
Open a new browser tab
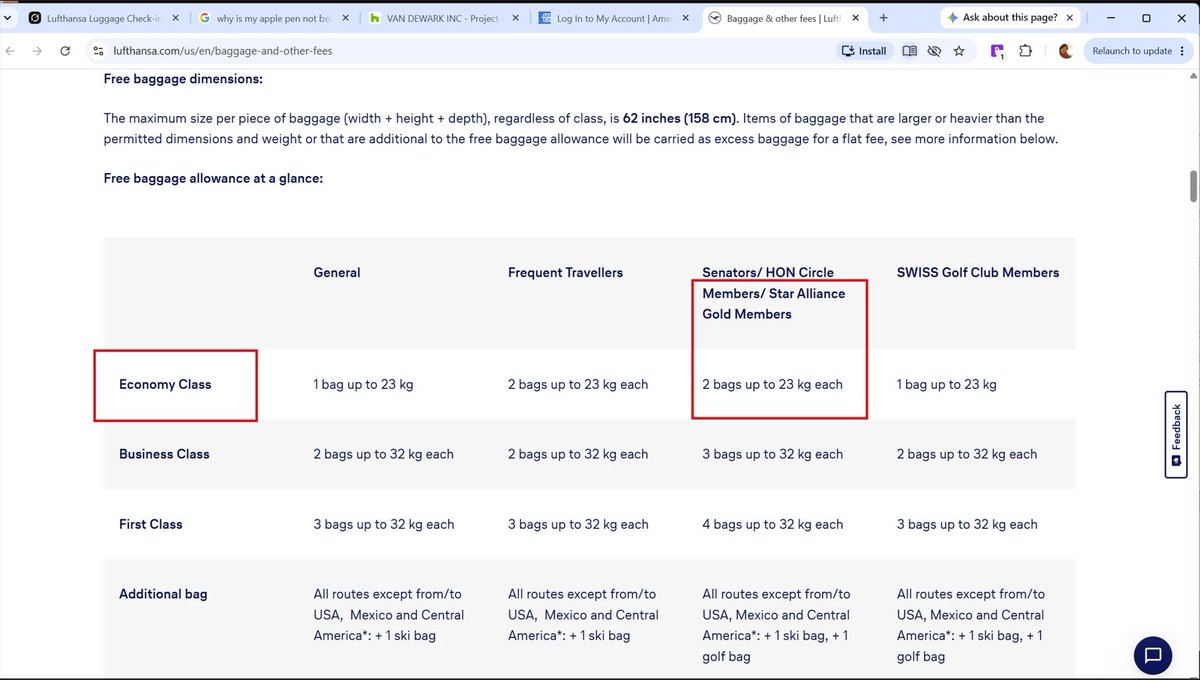pyautogui.click(x=883, y=18)
